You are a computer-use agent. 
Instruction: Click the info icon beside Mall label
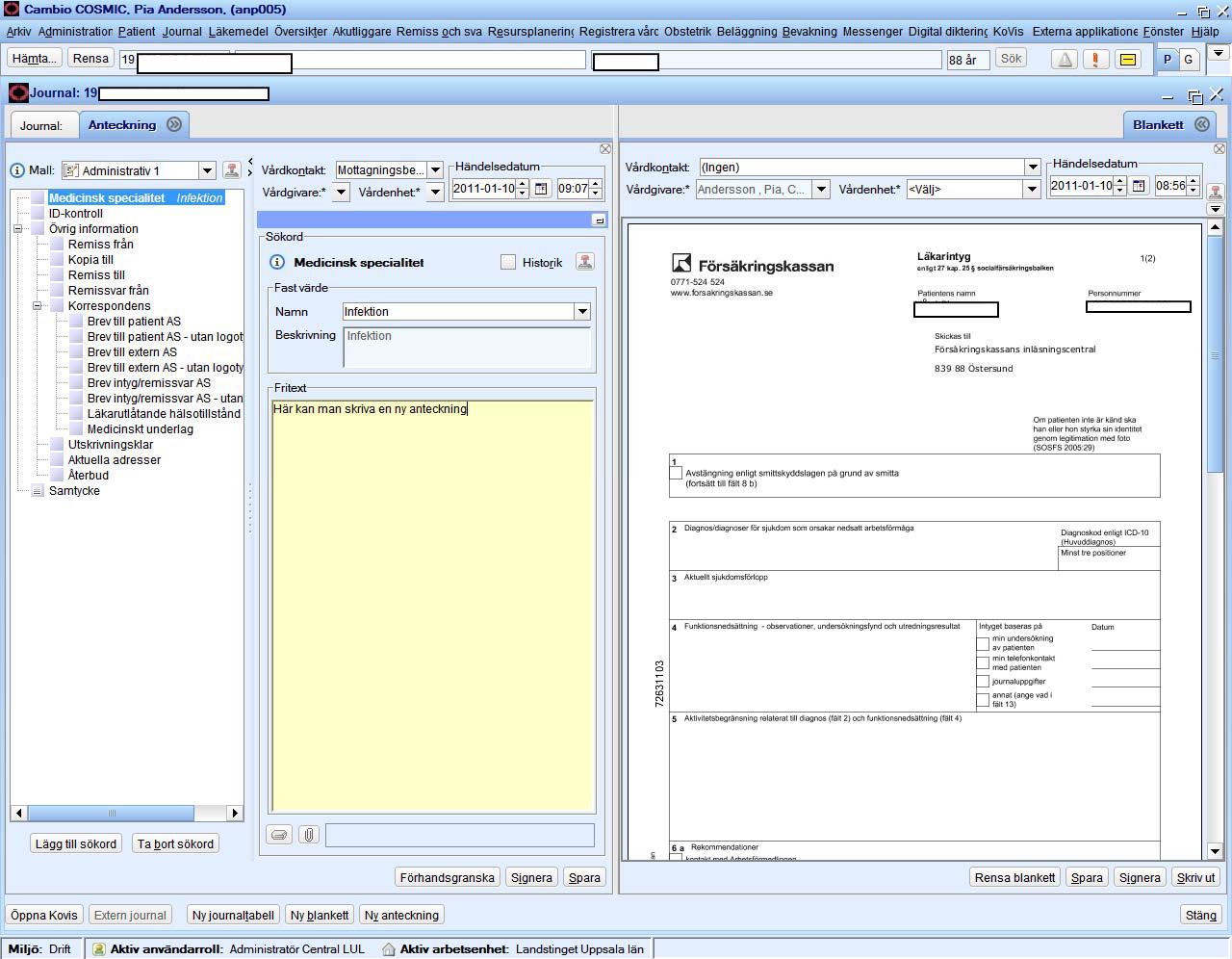point(17,170)
